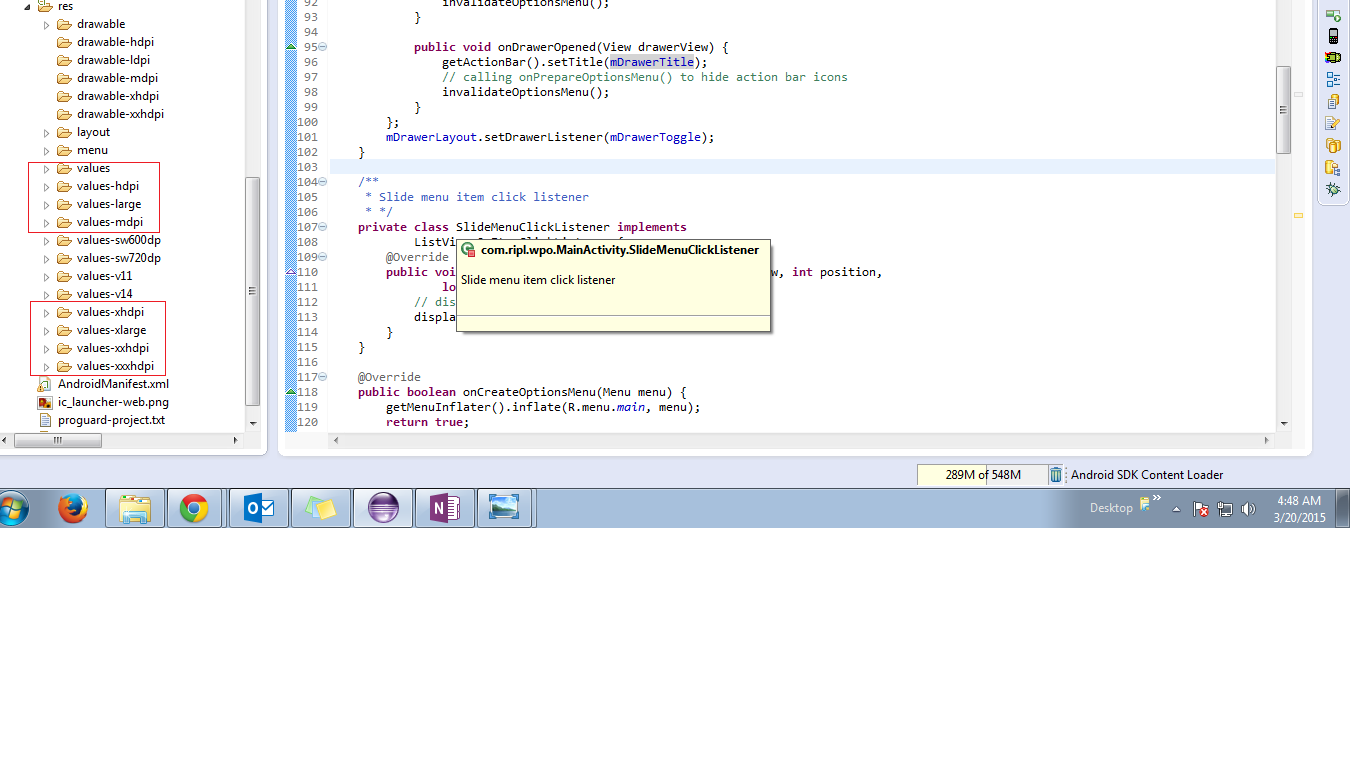Select AndroidManifest.xml in the tree
The image size is (1366, 768).
(103, 384)
